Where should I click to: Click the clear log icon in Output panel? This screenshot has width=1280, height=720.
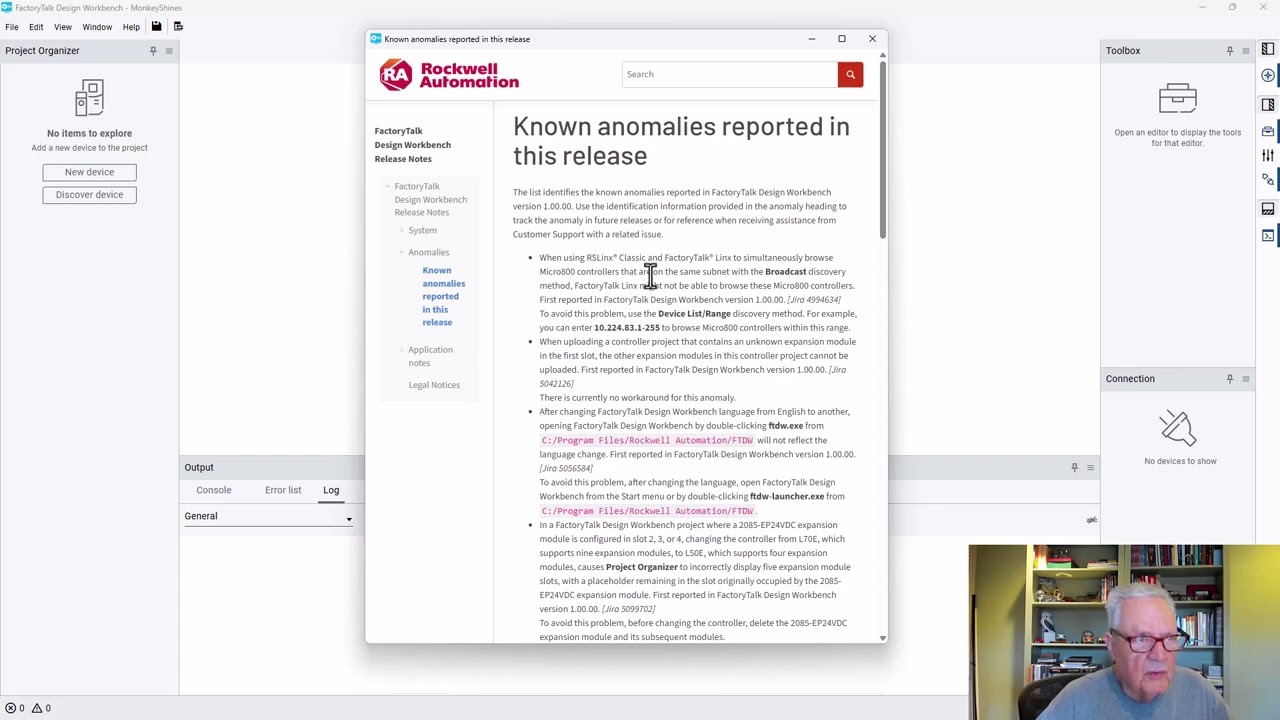[1091, 519]
